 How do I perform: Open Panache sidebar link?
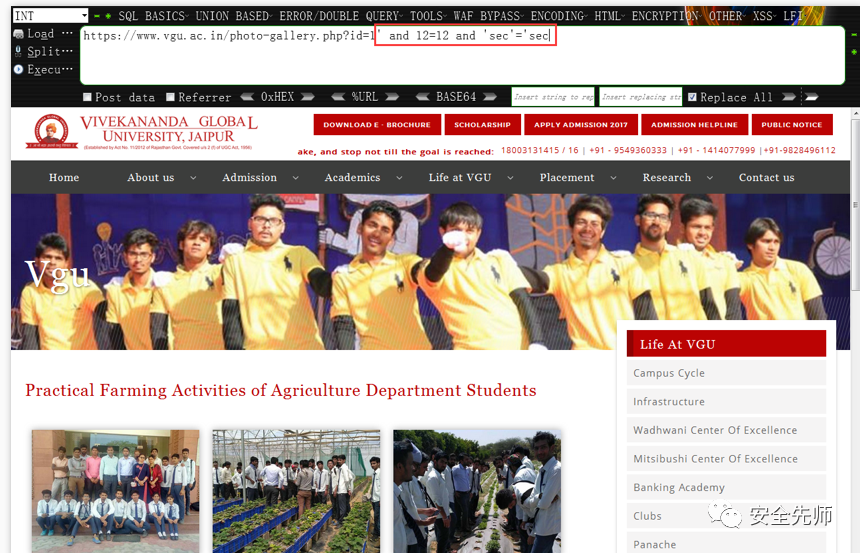coord(726,544)
